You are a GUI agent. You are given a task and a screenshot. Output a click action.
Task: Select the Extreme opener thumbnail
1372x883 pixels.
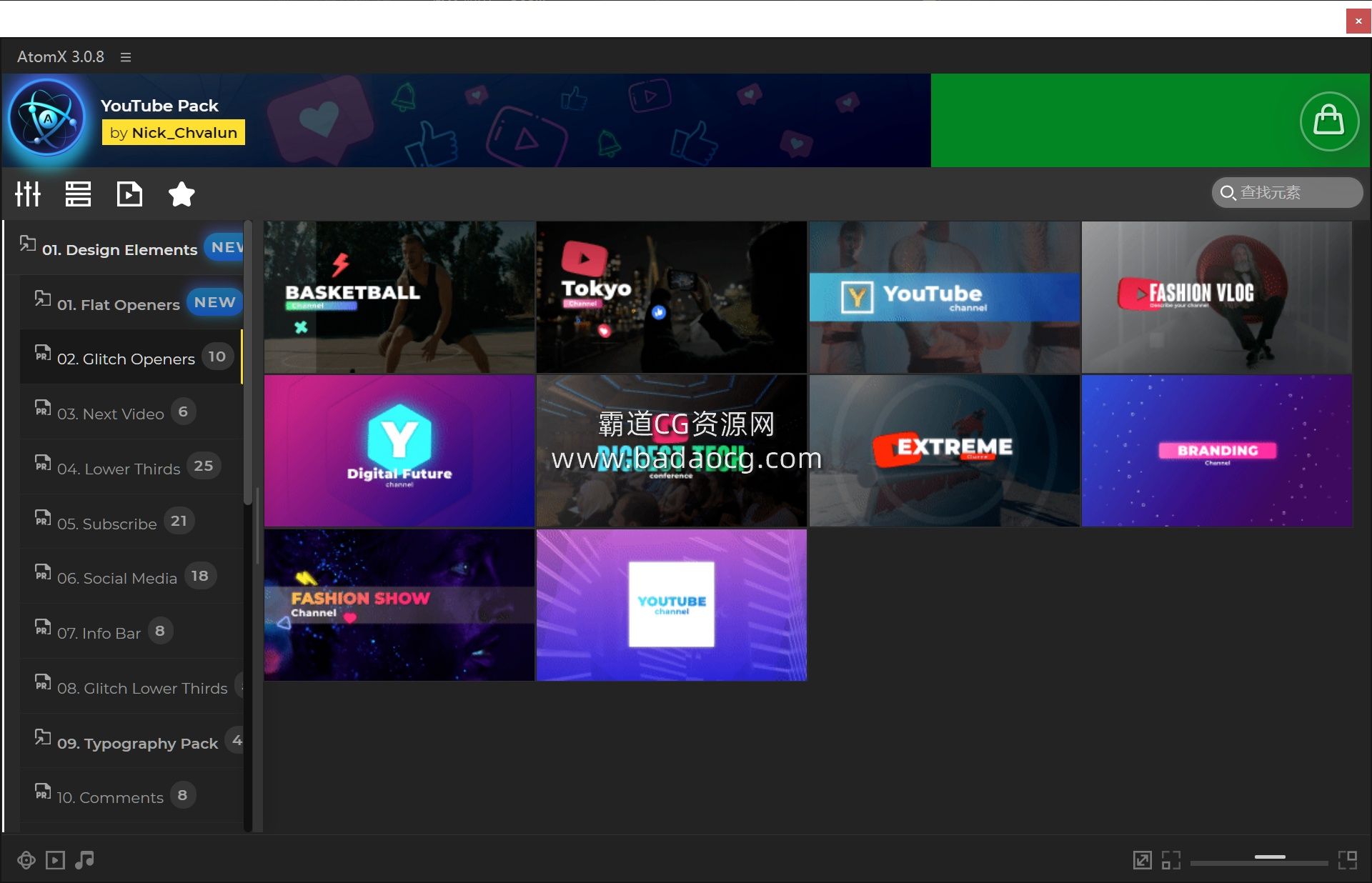tap(944, 451)
